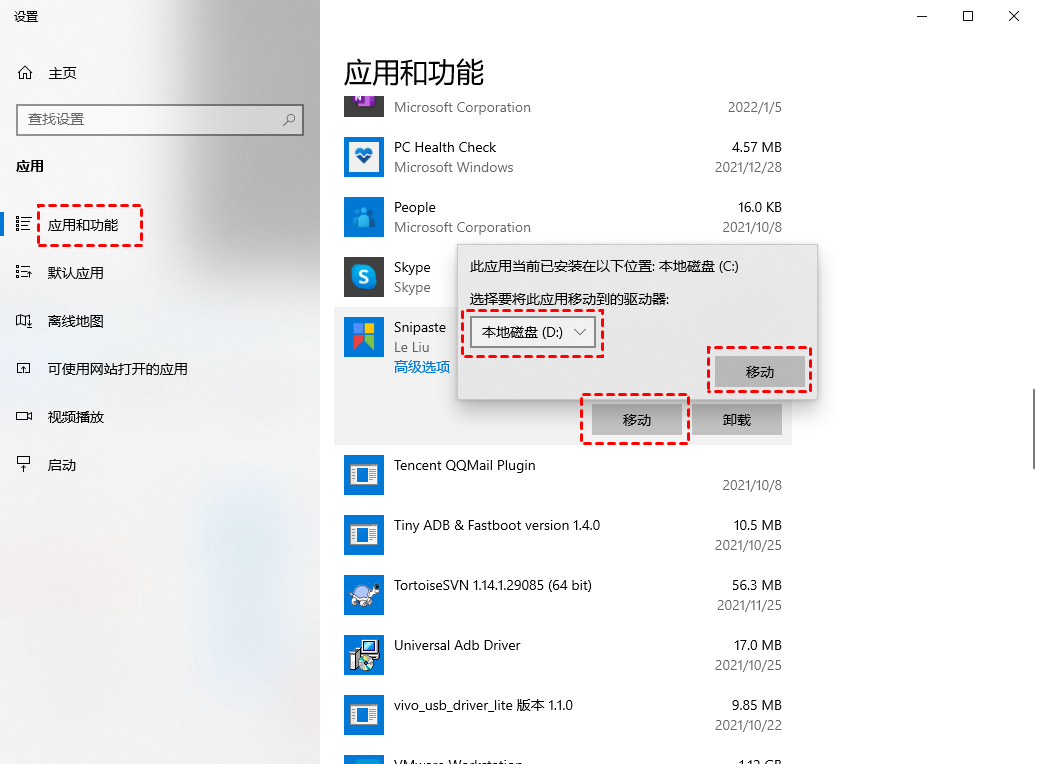
Task: Click the 2021/10/22 install date
Action: (748, 725)
